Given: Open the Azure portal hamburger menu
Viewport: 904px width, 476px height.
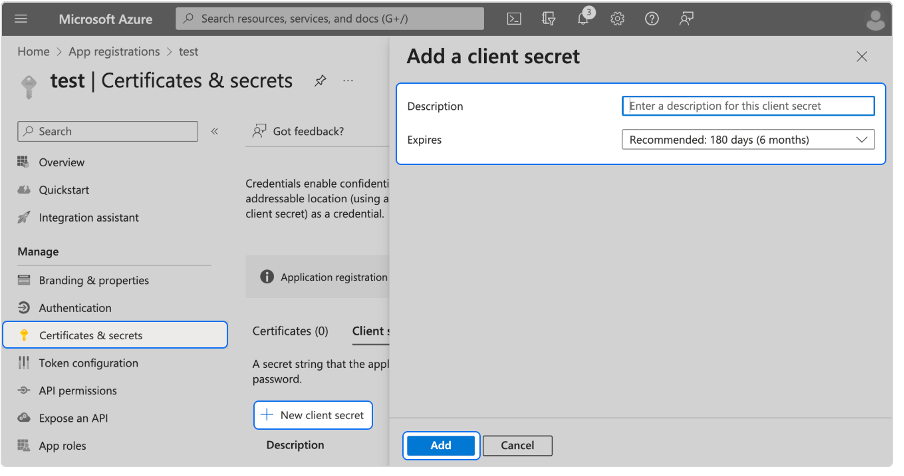Looking at the screenshot, I should (21, 19).
